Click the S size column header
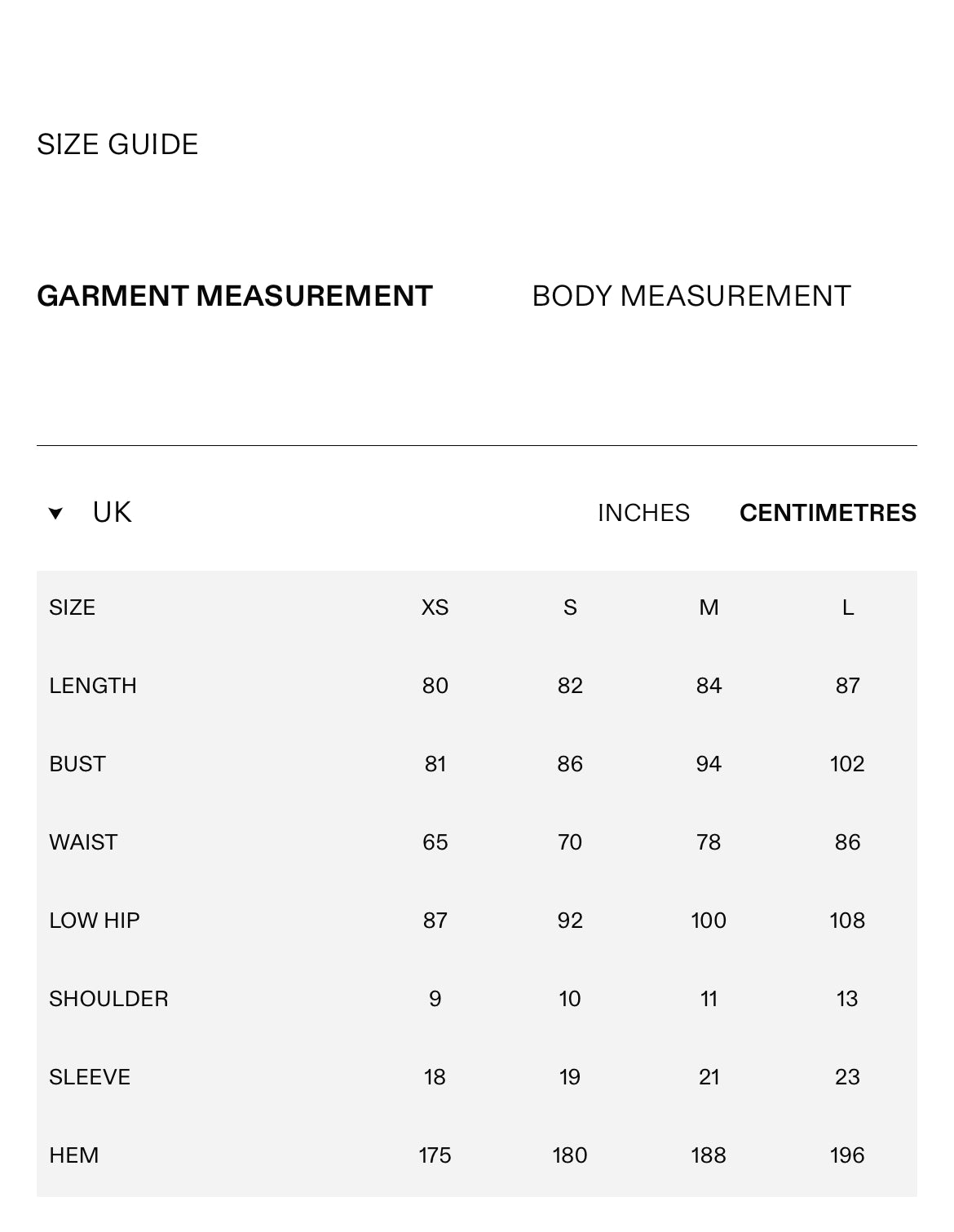Image resolution: width=954 pixels, height=1232 pixels. tap(570, 607)
